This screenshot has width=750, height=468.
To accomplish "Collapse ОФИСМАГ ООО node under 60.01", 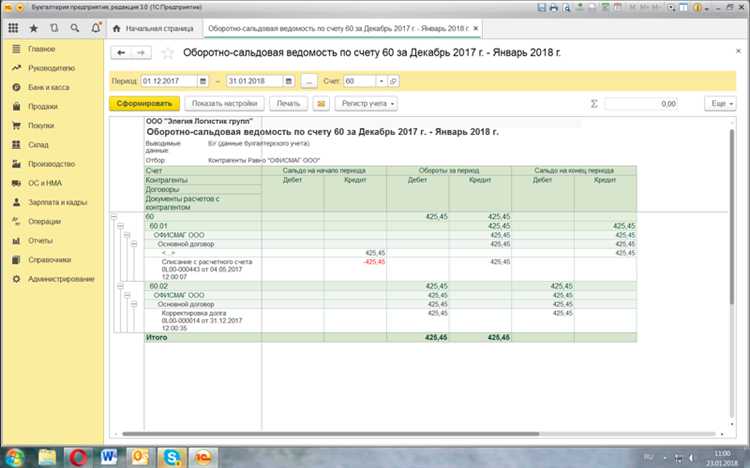I will click(x=127, y=235).
